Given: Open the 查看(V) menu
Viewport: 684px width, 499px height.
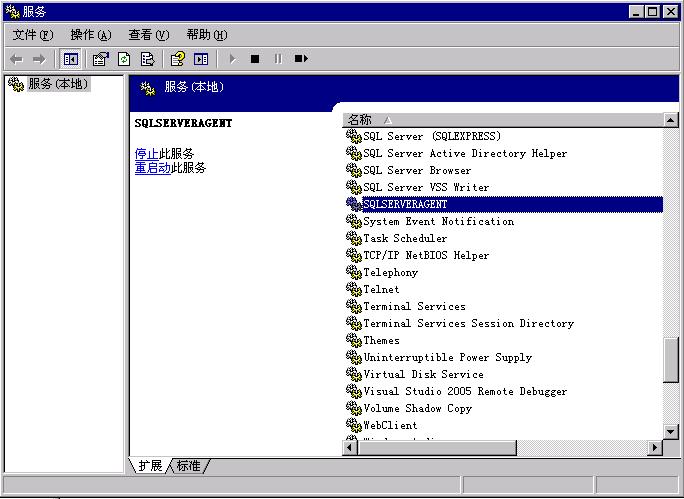Looking at the screenshot, I should 149,35.
